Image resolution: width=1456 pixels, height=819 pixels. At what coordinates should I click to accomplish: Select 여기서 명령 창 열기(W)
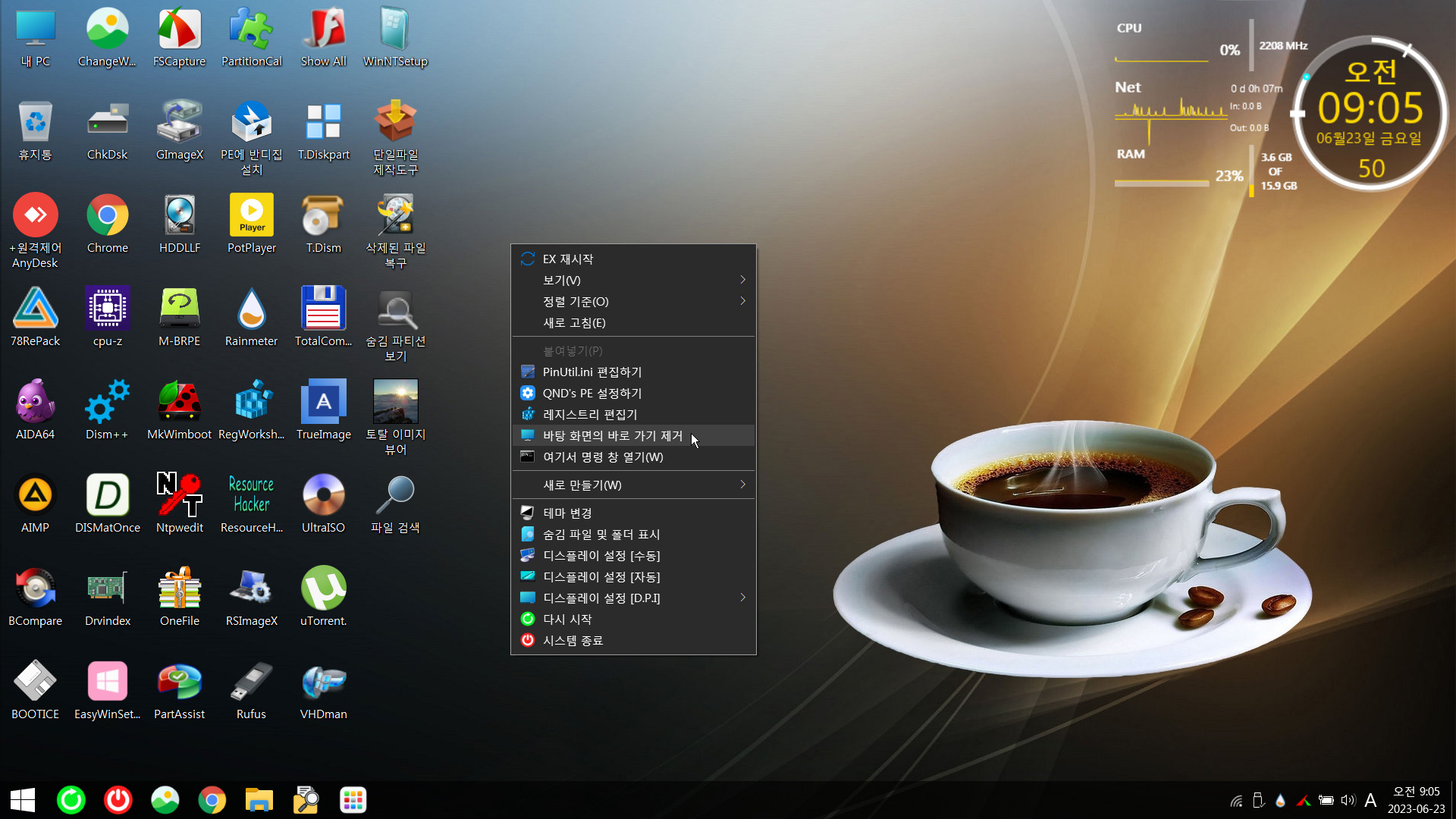(x=633, y=457)
